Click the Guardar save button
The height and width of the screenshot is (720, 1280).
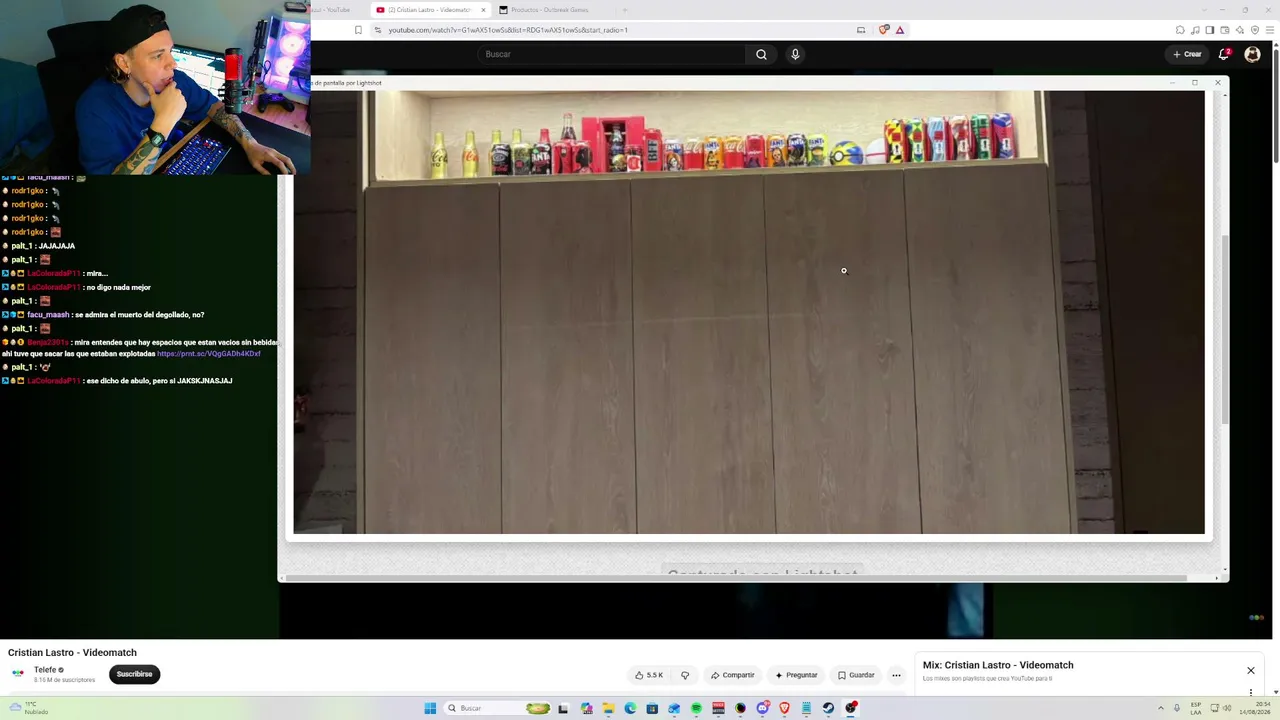[856, 675]
